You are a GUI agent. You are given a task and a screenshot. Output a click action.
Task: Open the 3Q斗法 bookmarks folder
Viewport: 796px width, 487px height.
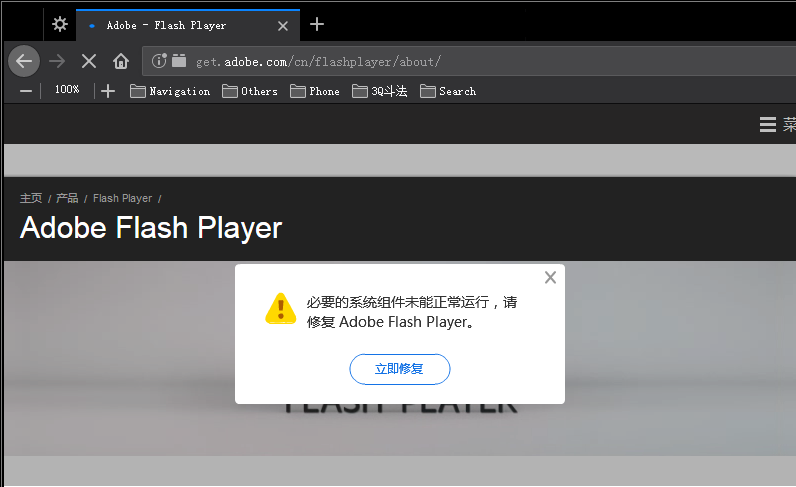[380, 91]
